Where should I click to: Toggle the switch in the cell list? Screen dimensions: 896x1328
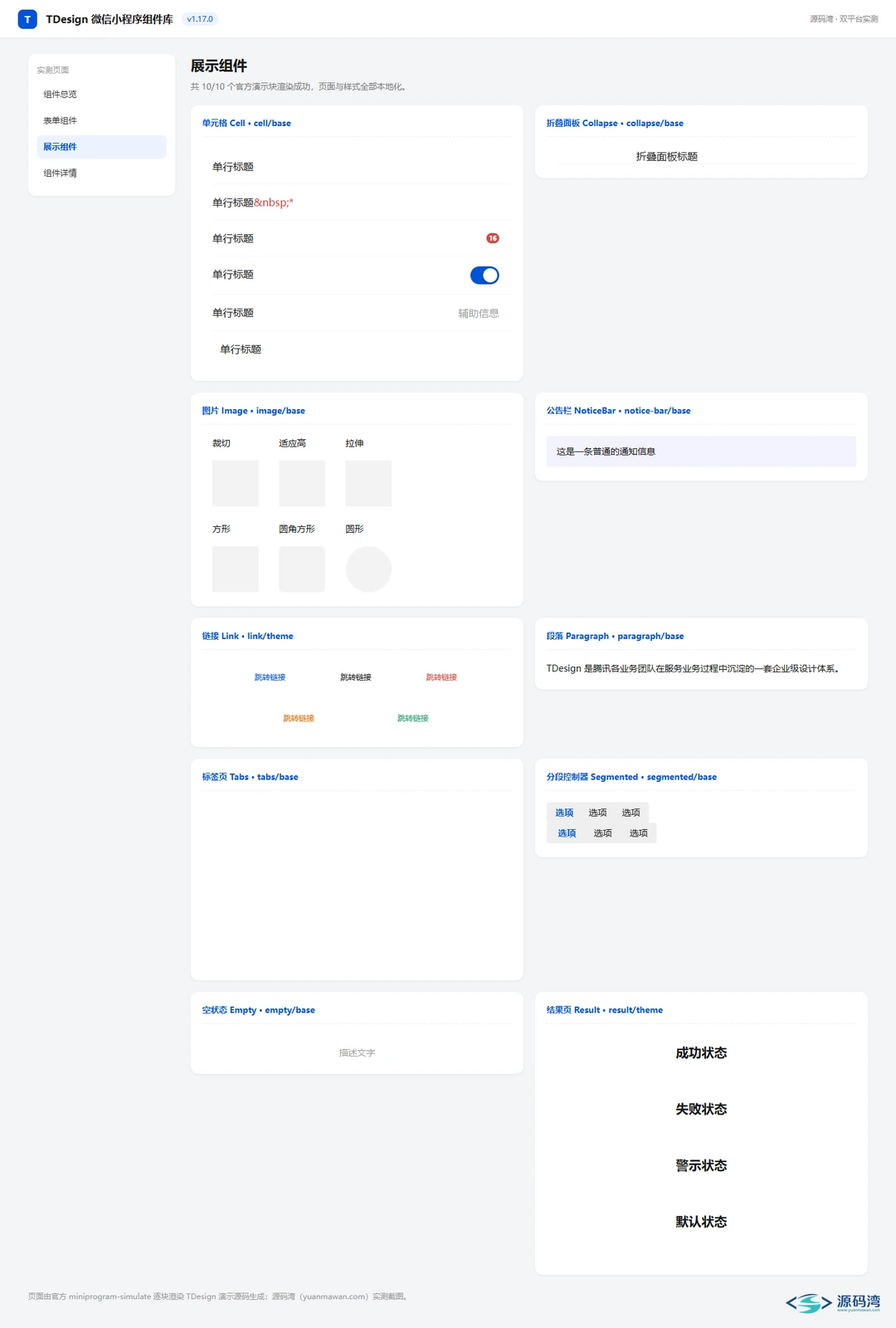click(485, 276)
